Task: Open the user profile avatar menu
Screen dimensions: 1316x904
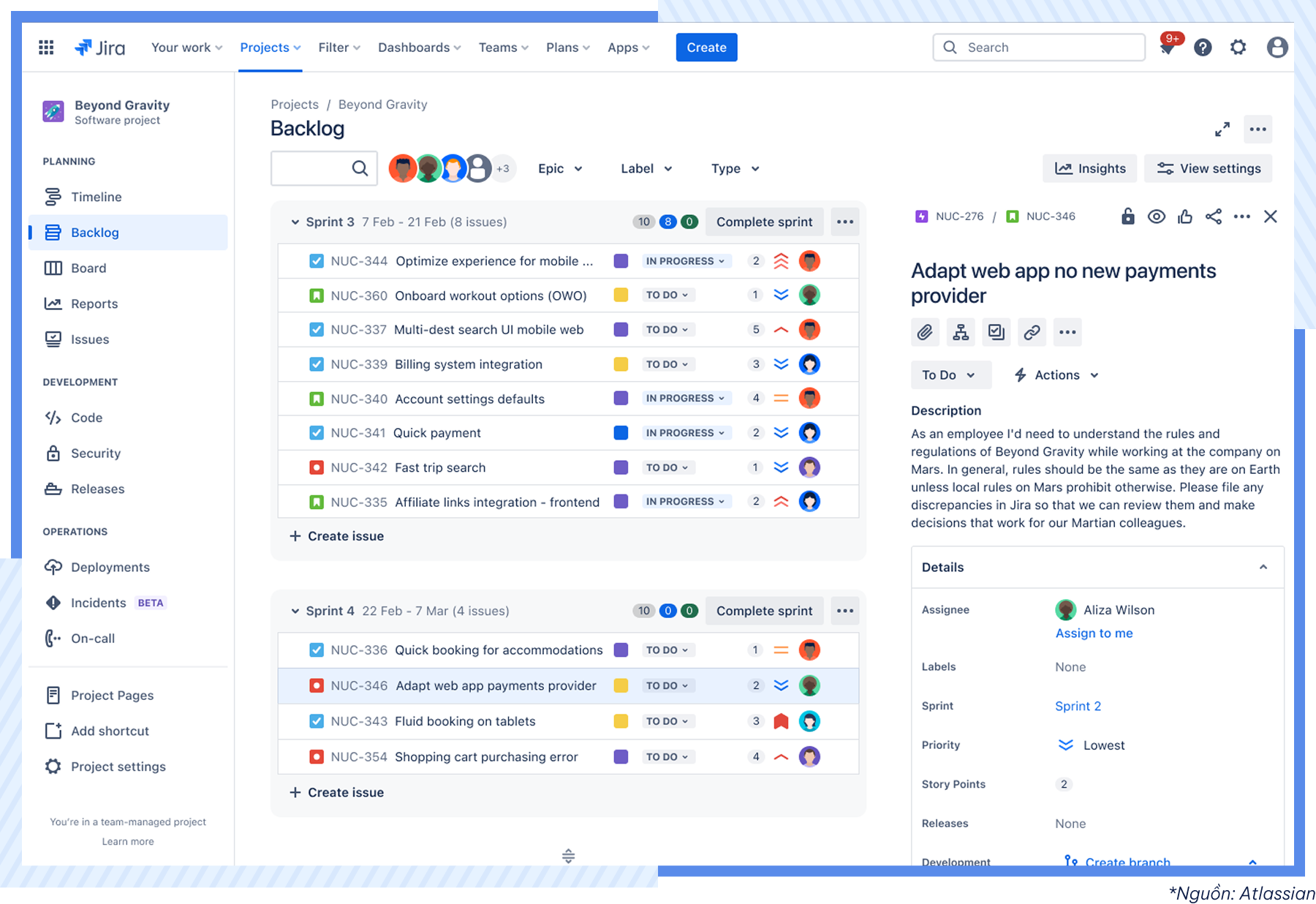Action: pyautogui.click(x=1277, y=48)
